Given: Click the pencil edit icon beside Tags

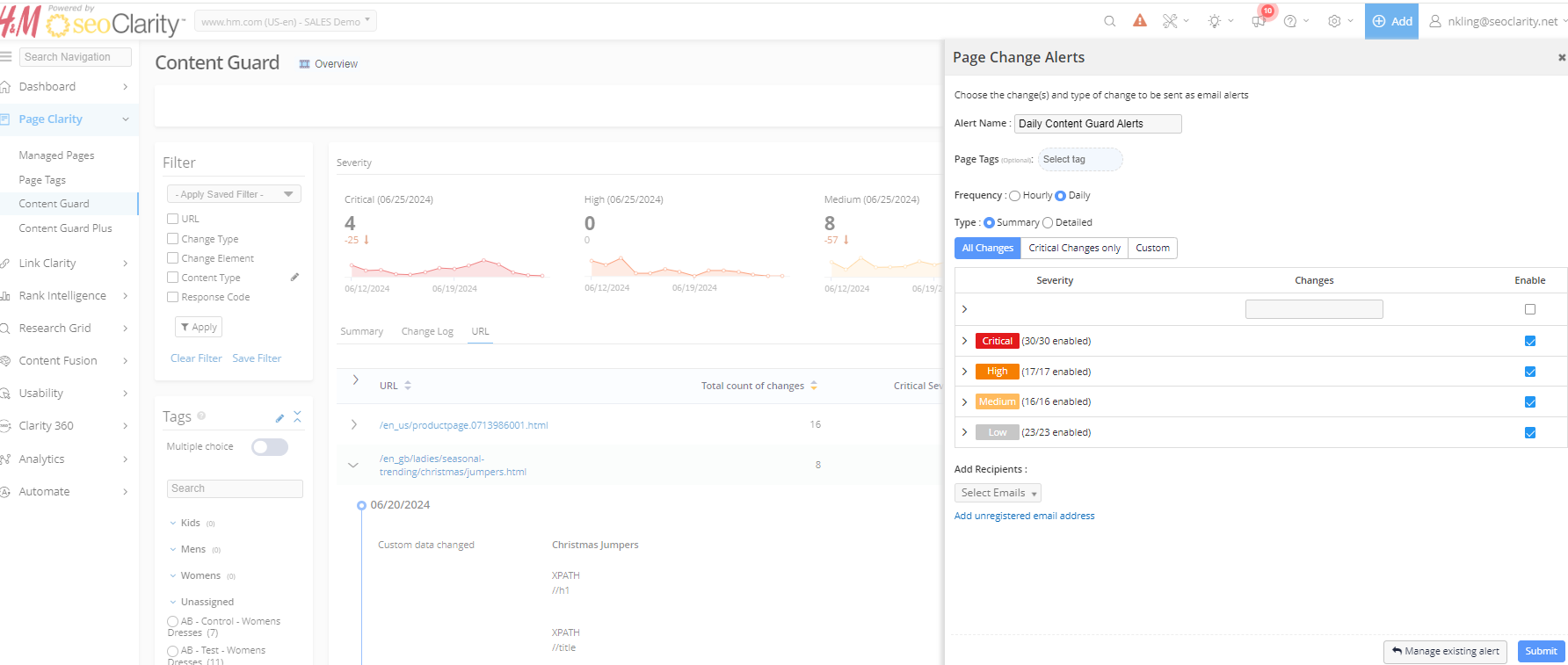Looking at the screenshot, I should coord(279,417).
